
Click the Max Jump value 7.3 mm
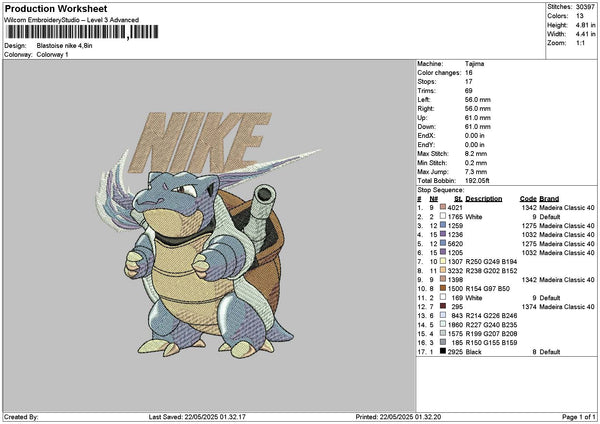tap(476, 172)
